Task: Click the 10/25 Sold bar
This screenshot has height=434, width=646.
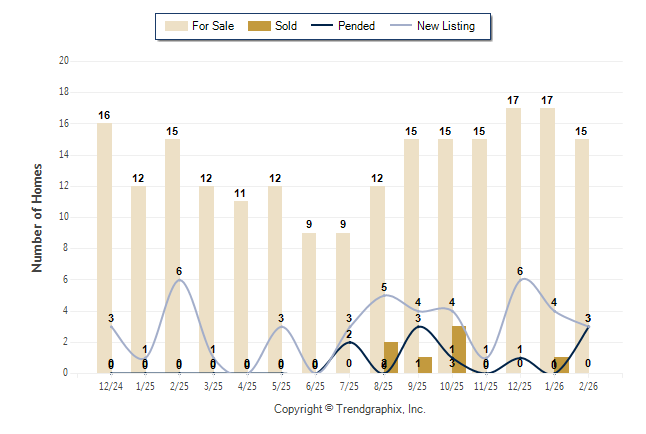Action: 459,349
